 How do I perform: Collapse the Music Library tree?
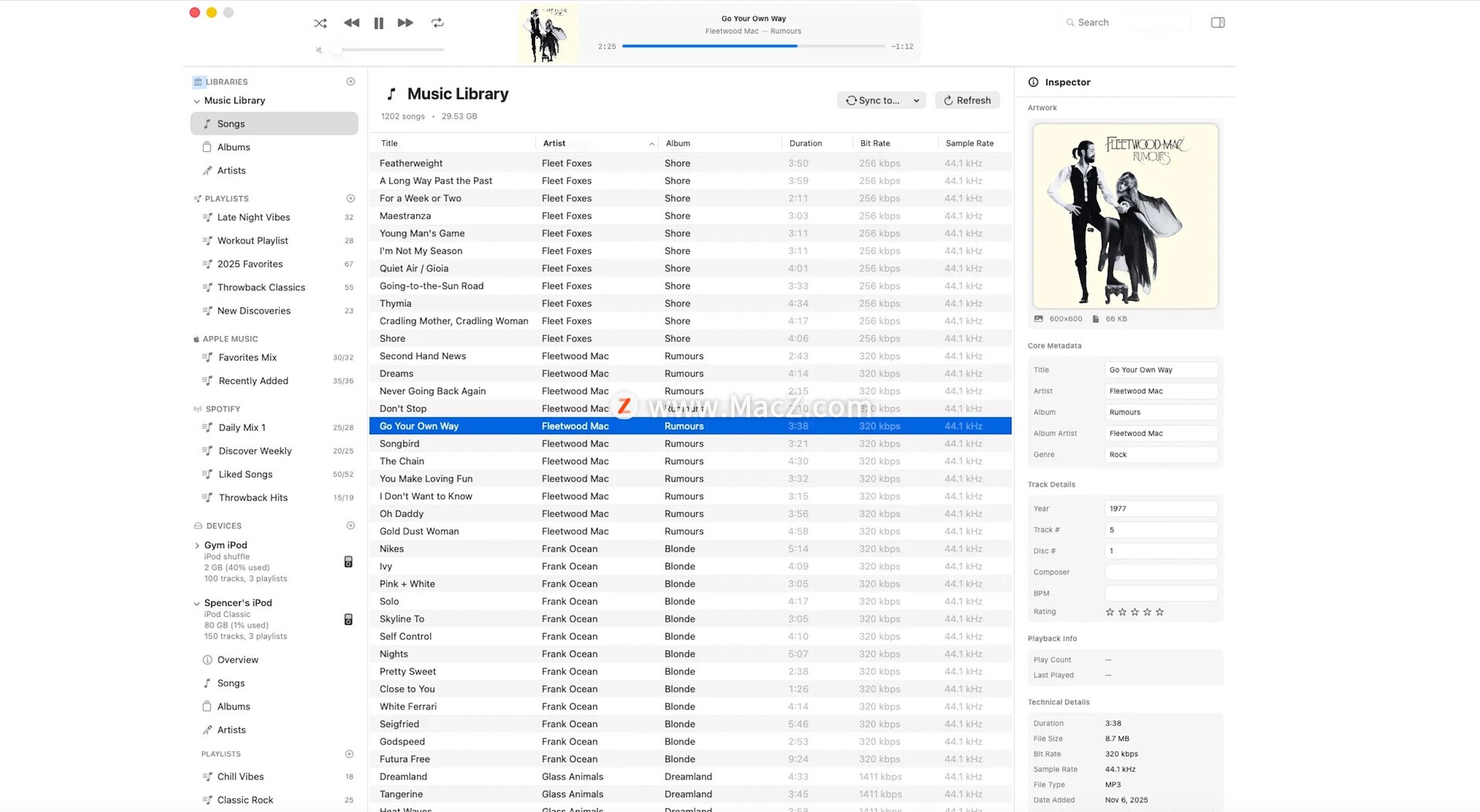coord(197,101)
